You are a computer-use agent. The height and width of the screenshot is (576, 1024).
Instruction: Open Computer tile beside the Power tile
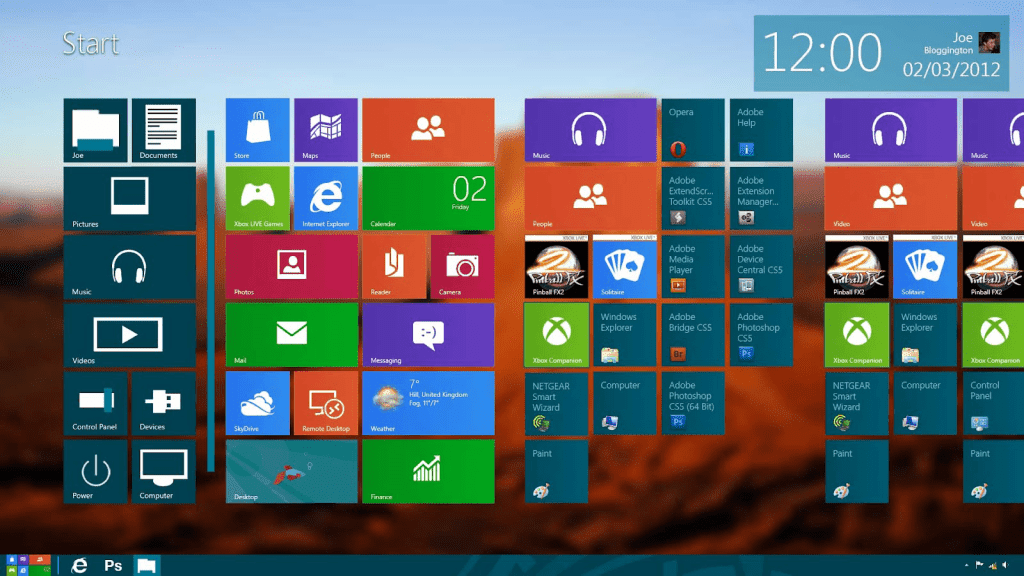coord(164,471)
